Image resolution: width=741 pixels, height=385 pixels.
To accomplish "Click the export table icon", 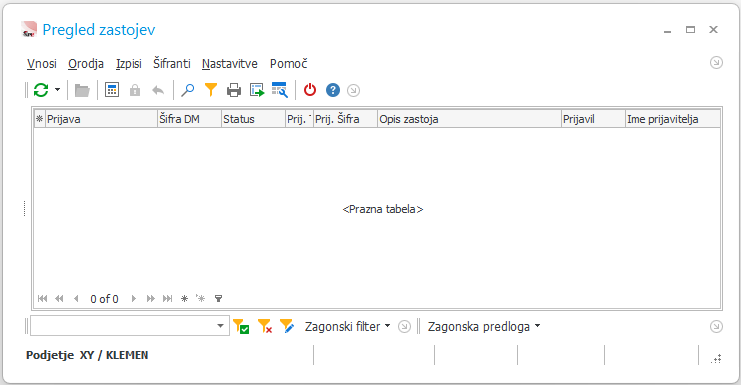I will 257,90.
